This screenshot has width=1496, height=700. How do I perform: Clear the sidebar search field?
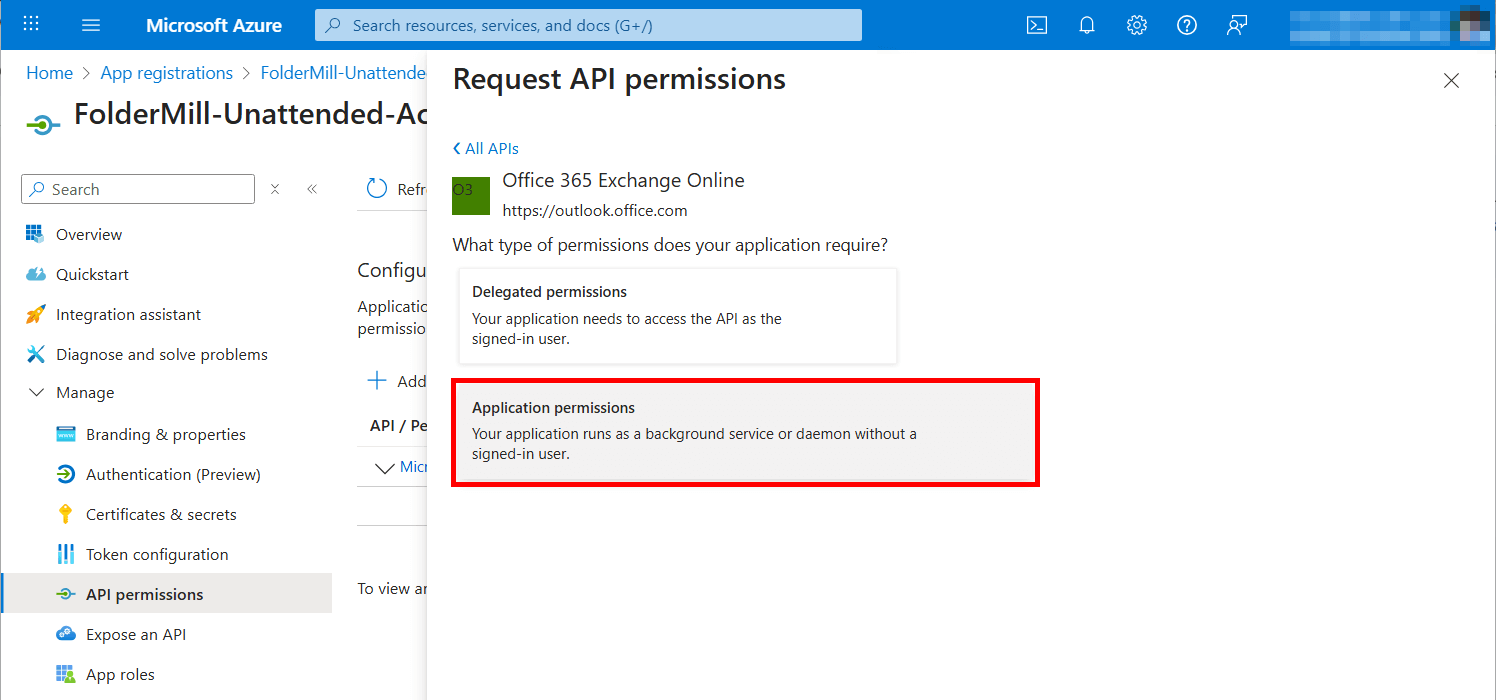(x=275, y=188)
